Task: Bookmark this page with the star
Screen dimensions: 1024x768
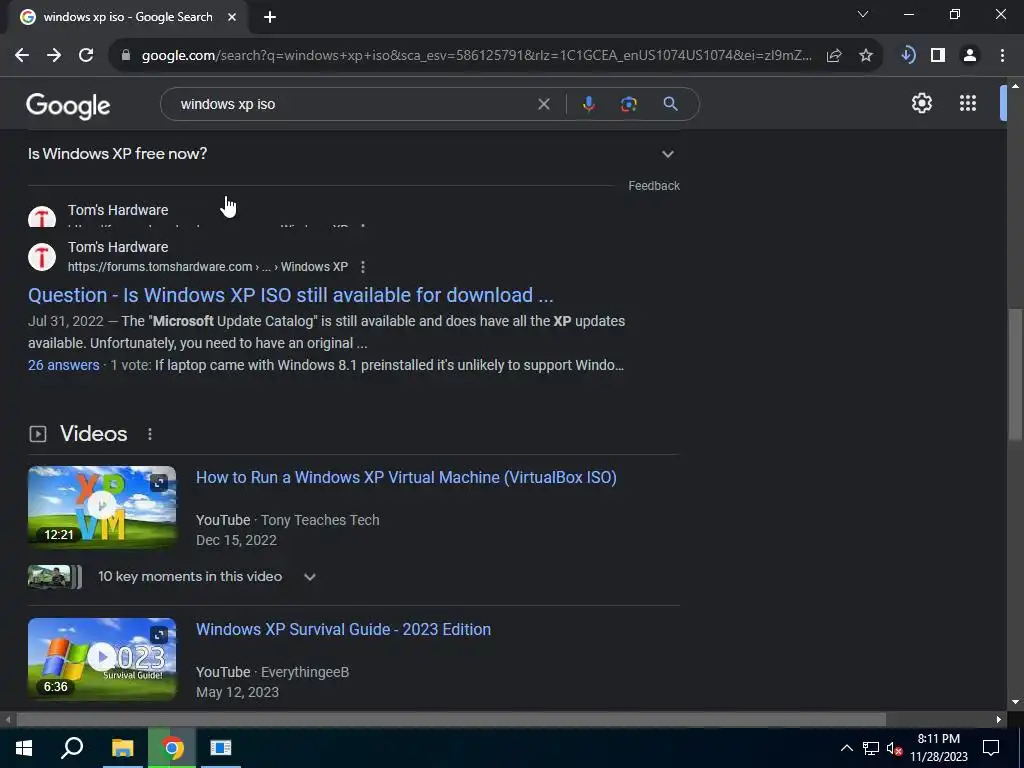Action: tap(866, 56)
